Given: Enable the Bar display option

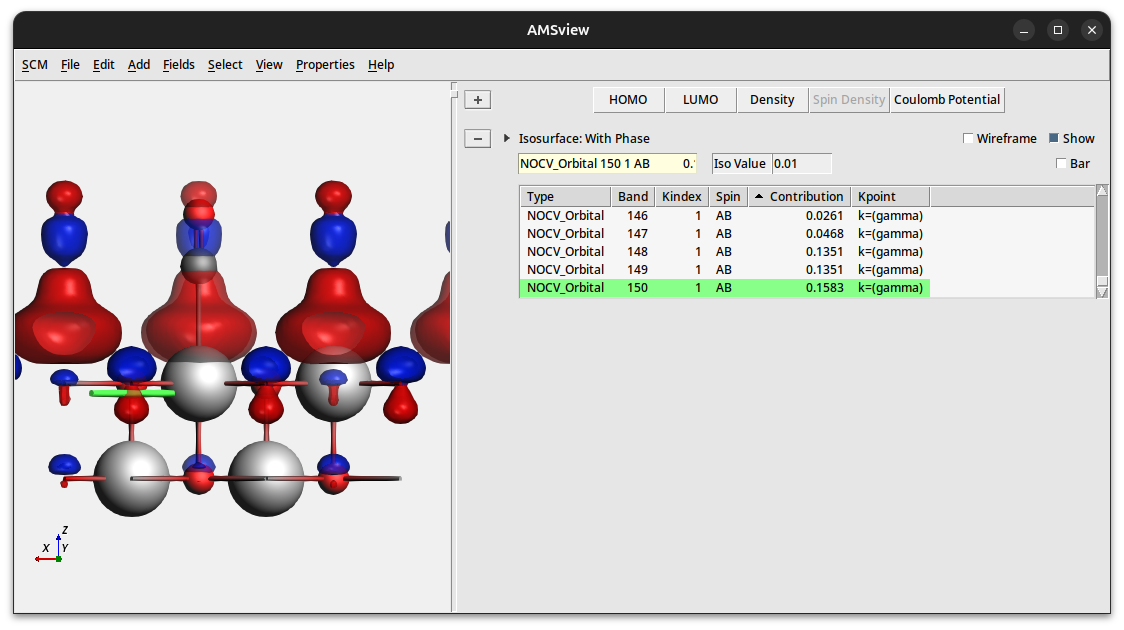Looking at the screenshot, I should click(1059, 163).
